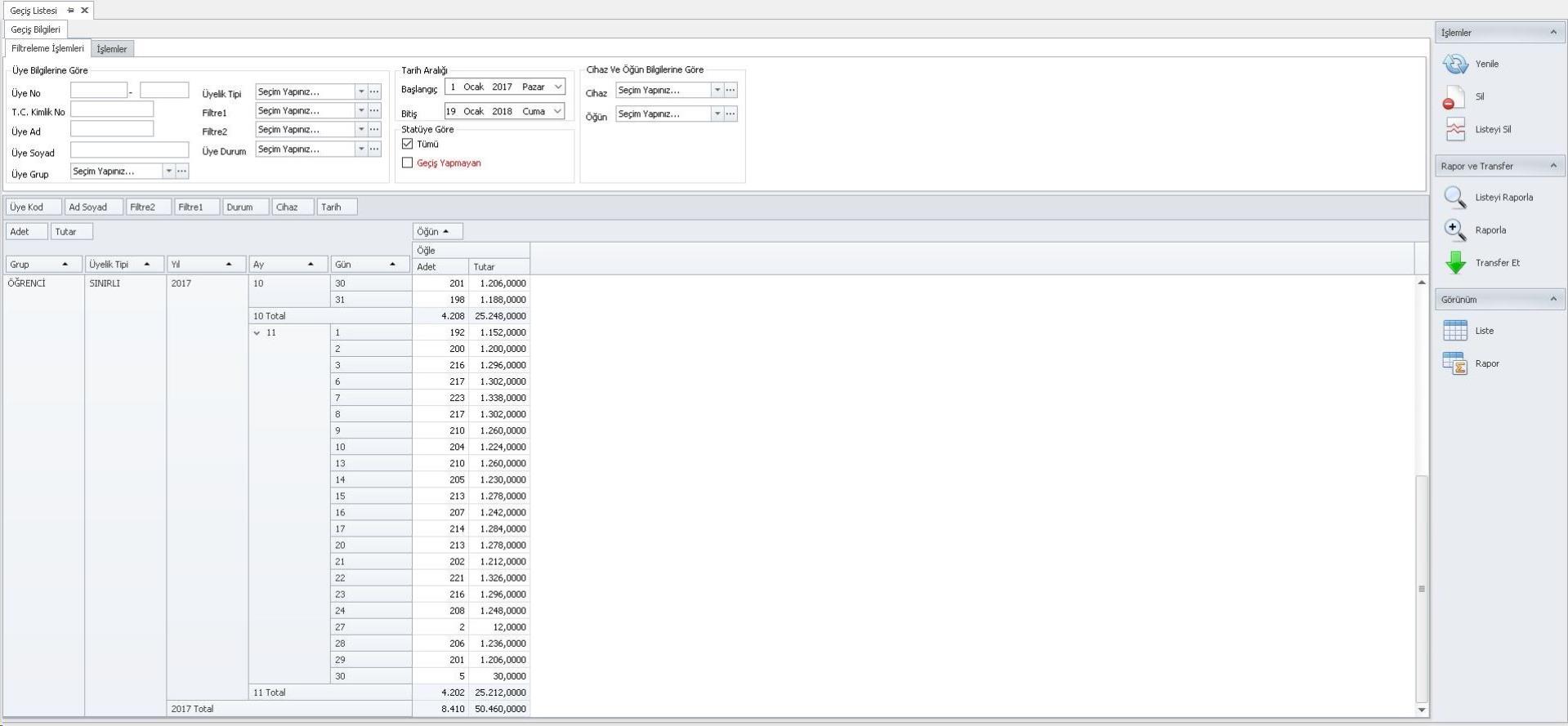Click the vertical scrollbar down arrow
This screenshot has height=726, width=1568.
pos(1422,710)
